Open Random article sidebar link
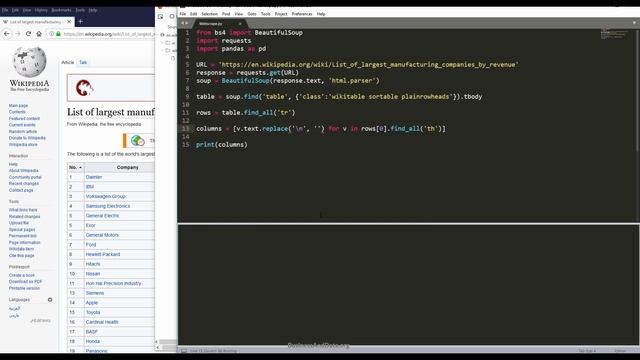The height and width of the screenshot is (360, 640). click(23, 131)
